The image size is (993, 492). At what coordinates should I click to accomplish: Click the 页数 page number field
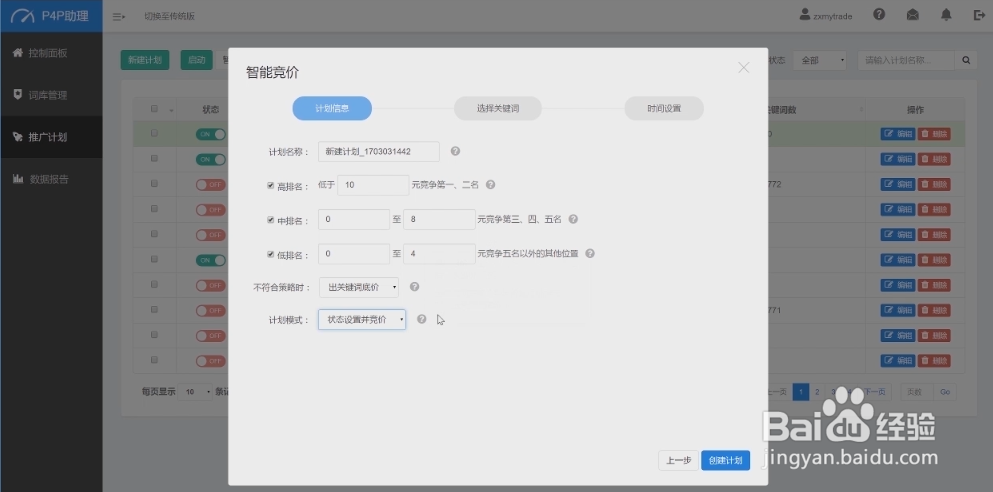pyautogui.click(x=915, y=392)
